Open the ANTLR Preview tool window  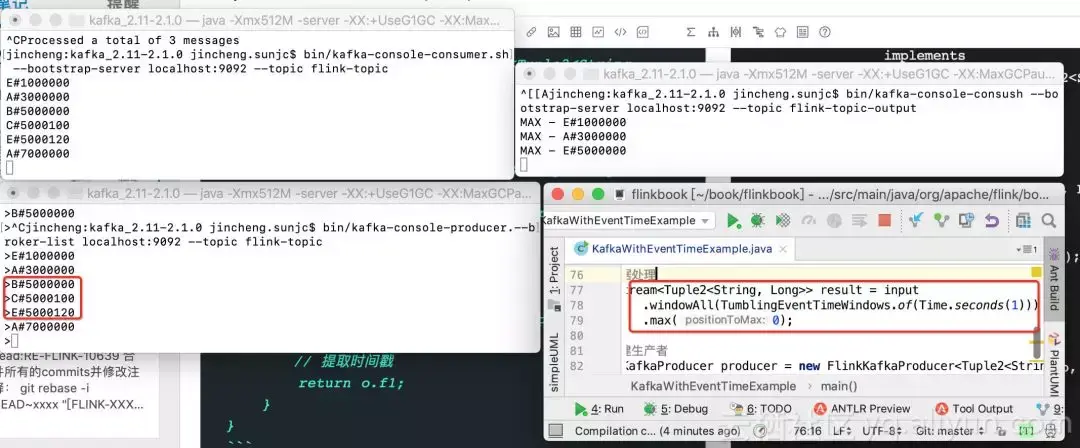[862, 409]
